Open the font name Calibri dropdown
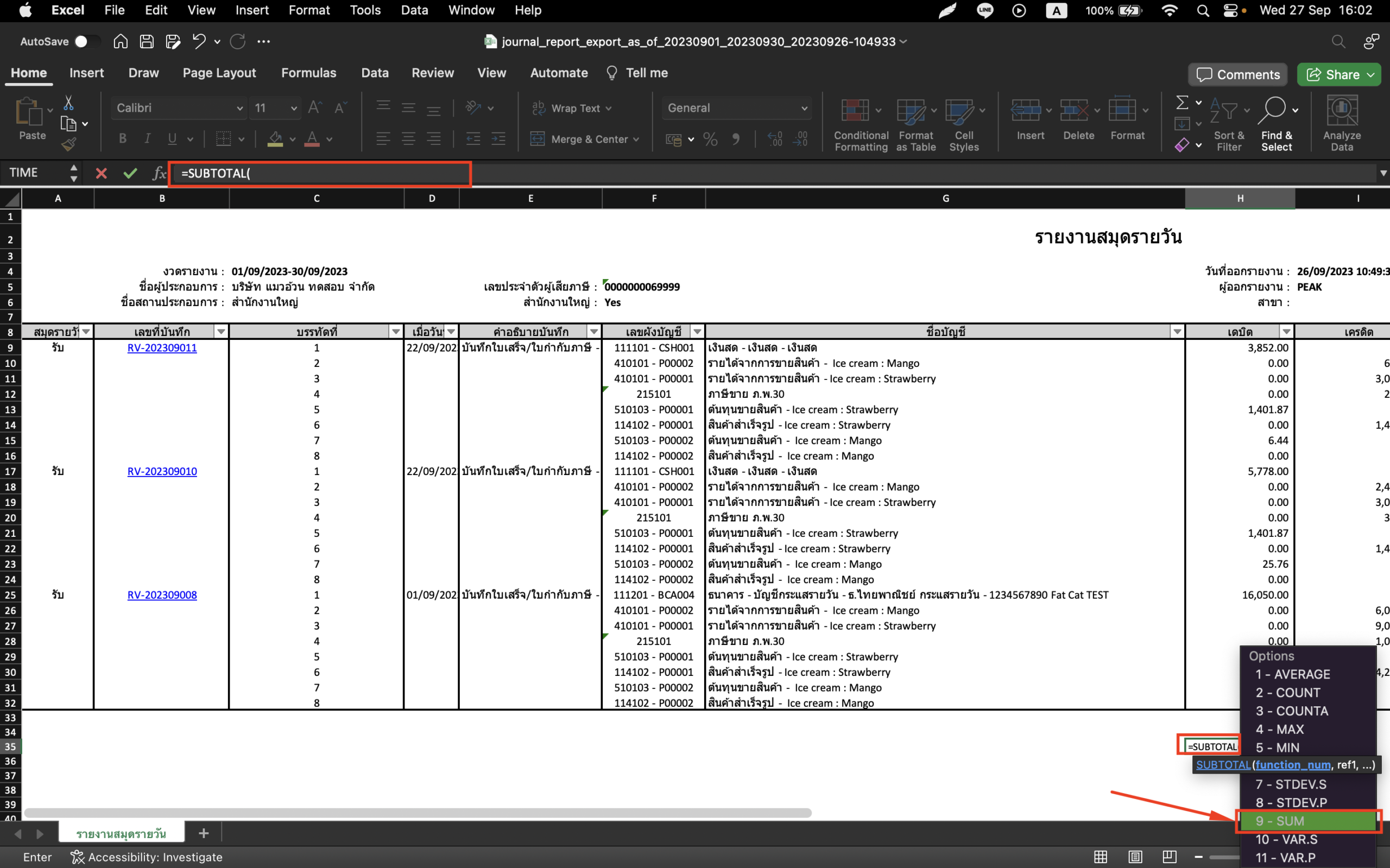 pyautogui.click(x=240, y=108)
